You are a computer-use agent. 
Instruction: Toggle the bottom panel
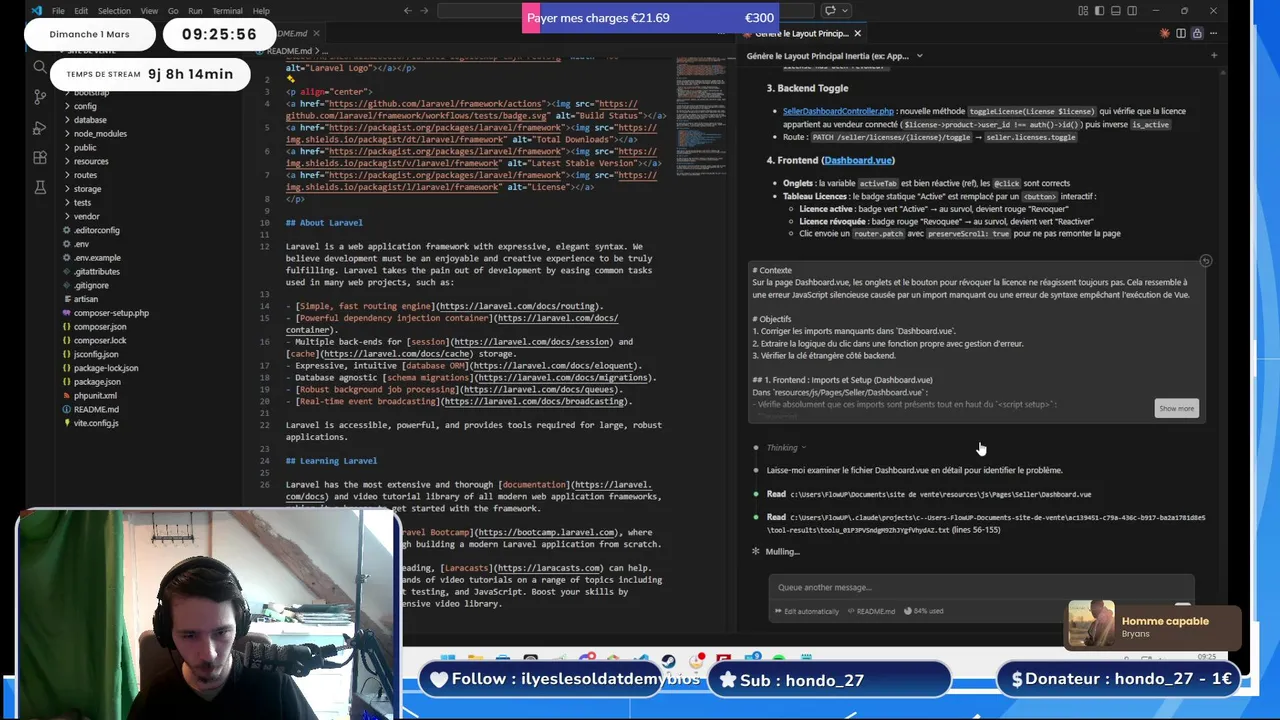tap(1116, 11)
